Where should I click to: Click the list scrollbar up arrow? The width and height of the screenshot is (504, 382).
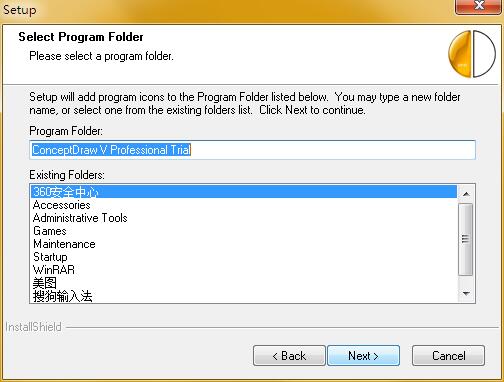466,194
